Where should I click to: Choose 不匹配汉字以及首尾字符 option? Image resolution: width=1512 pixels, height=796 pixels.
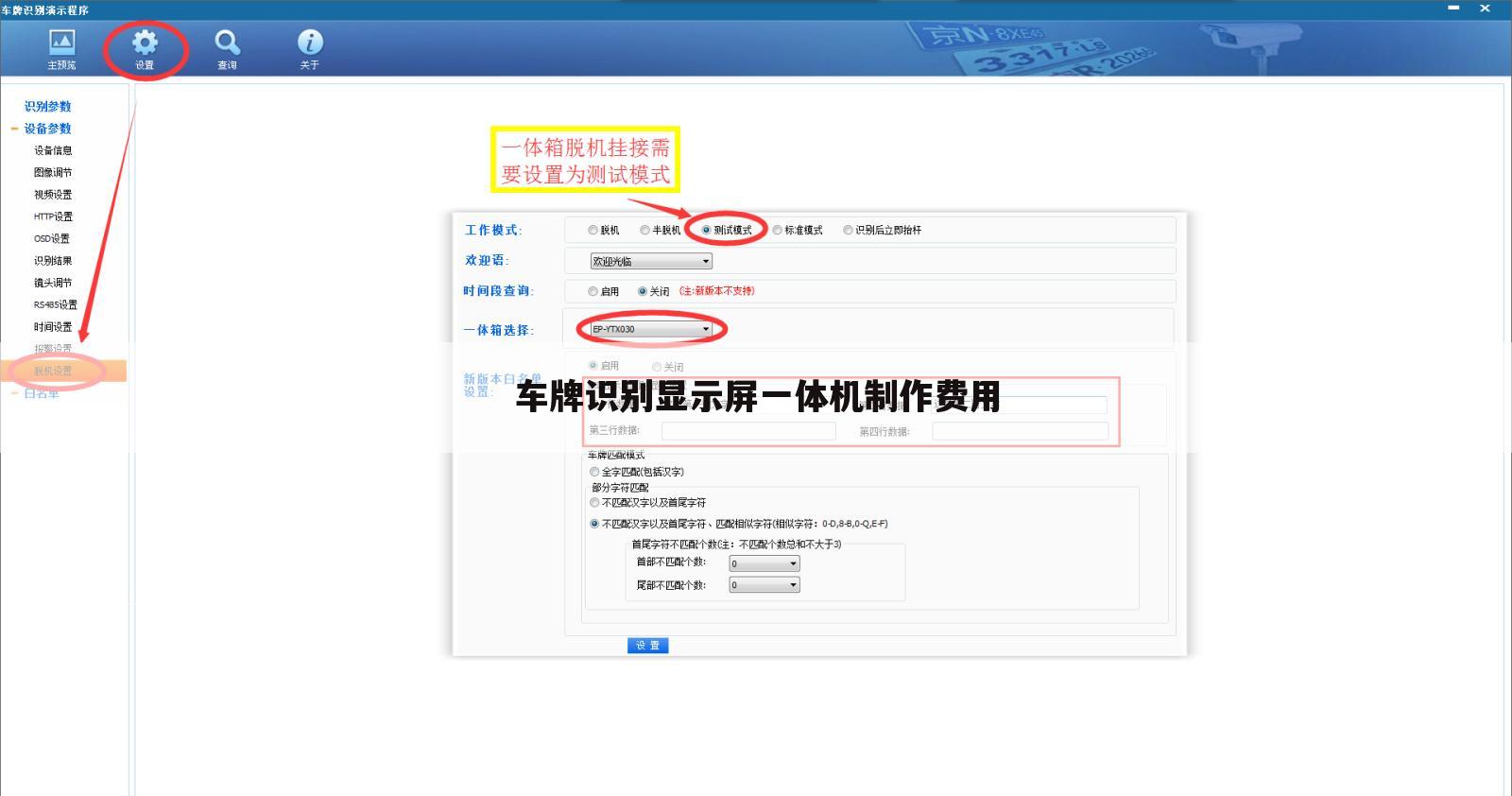click(x=594, y=503)
